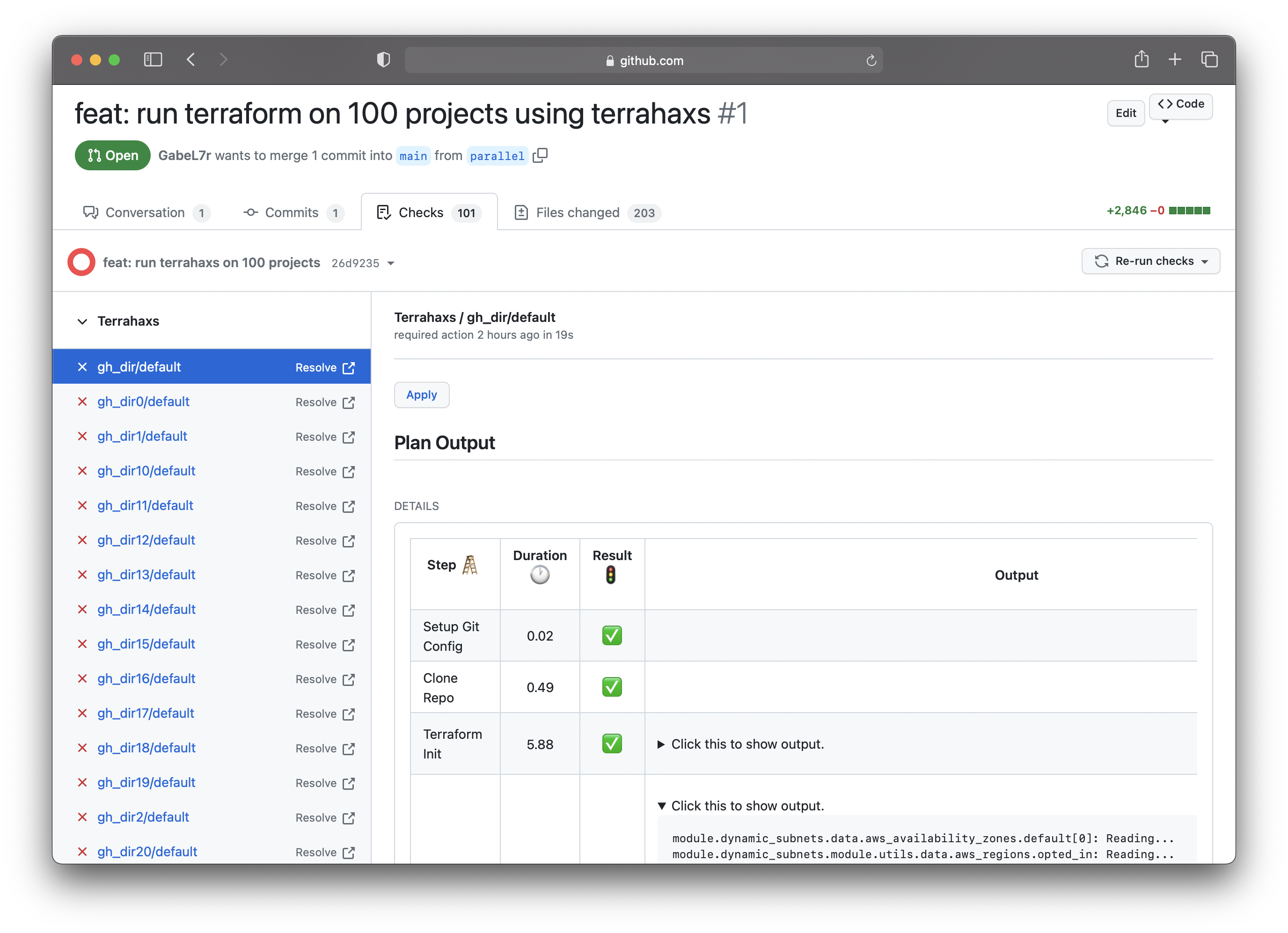1288x933 pixels.
Task: Open the Safari share icon
Action: (1141, 59)
